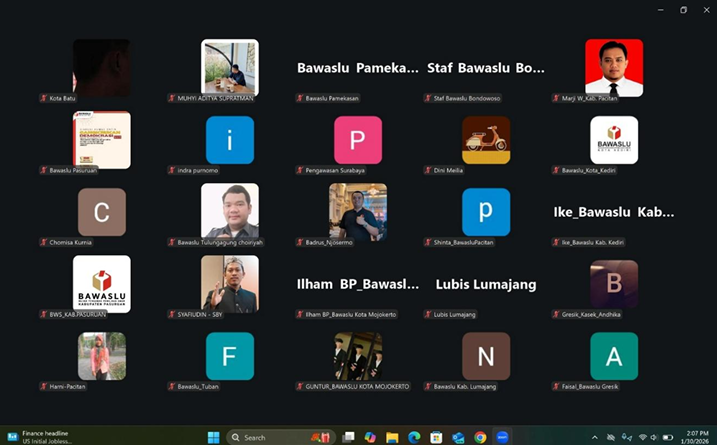Select Kota Batu's dark video tile

tap(102, 68)
